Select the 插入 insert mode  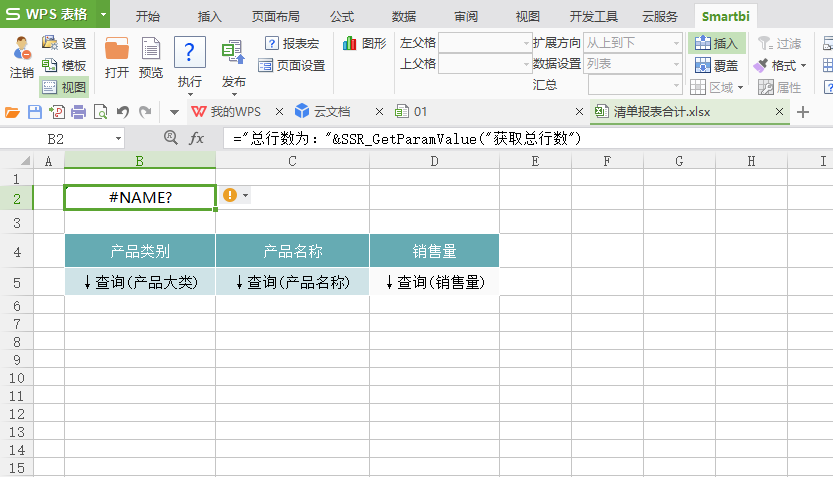point(717,43)
